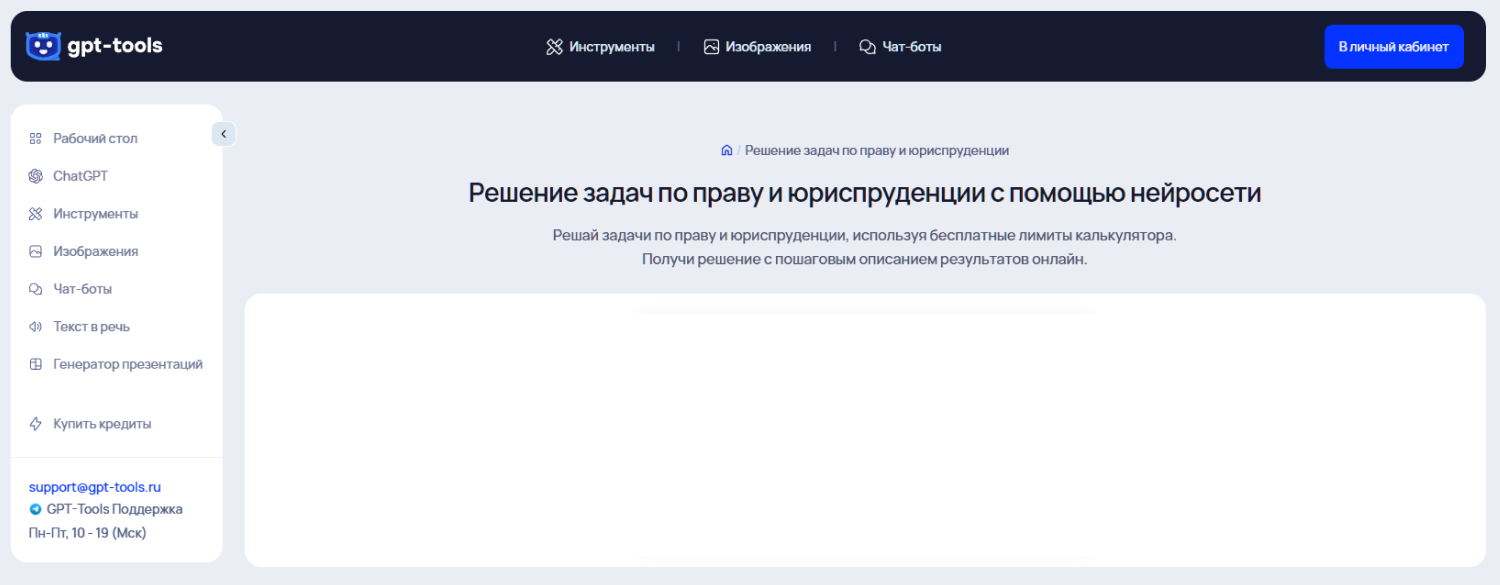Click the Текст в речь speaker icon

point(35,326)
